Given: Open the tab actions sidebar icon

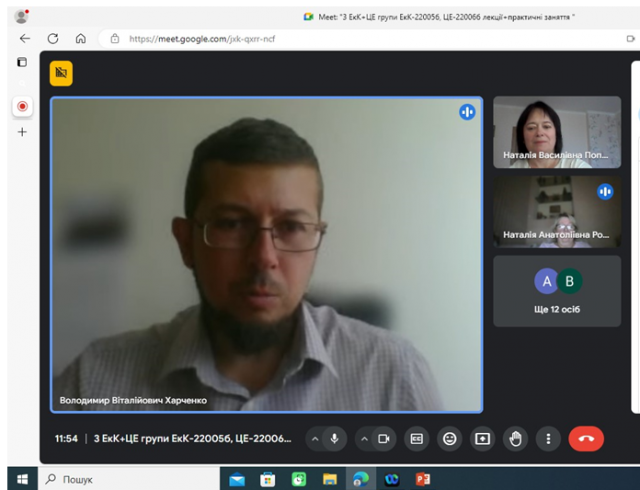Looking at the screenshot, I should point(22,62).
